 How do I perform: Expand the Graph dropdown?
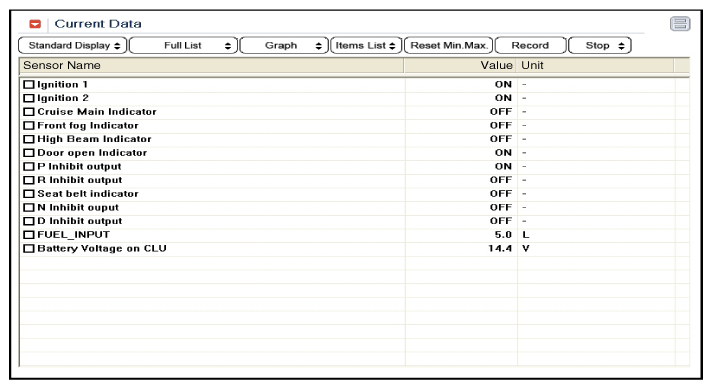[284, 45]
